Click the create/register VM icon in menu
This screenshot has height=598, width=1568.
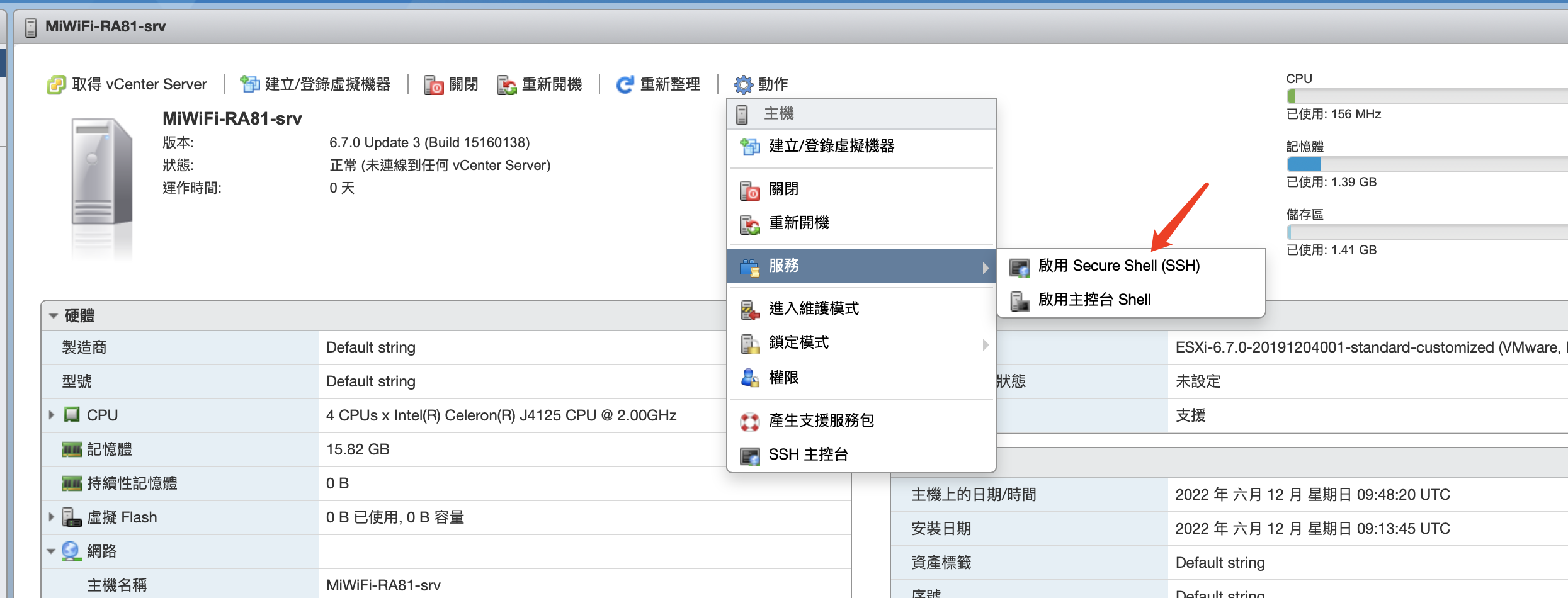coord(749,147)
